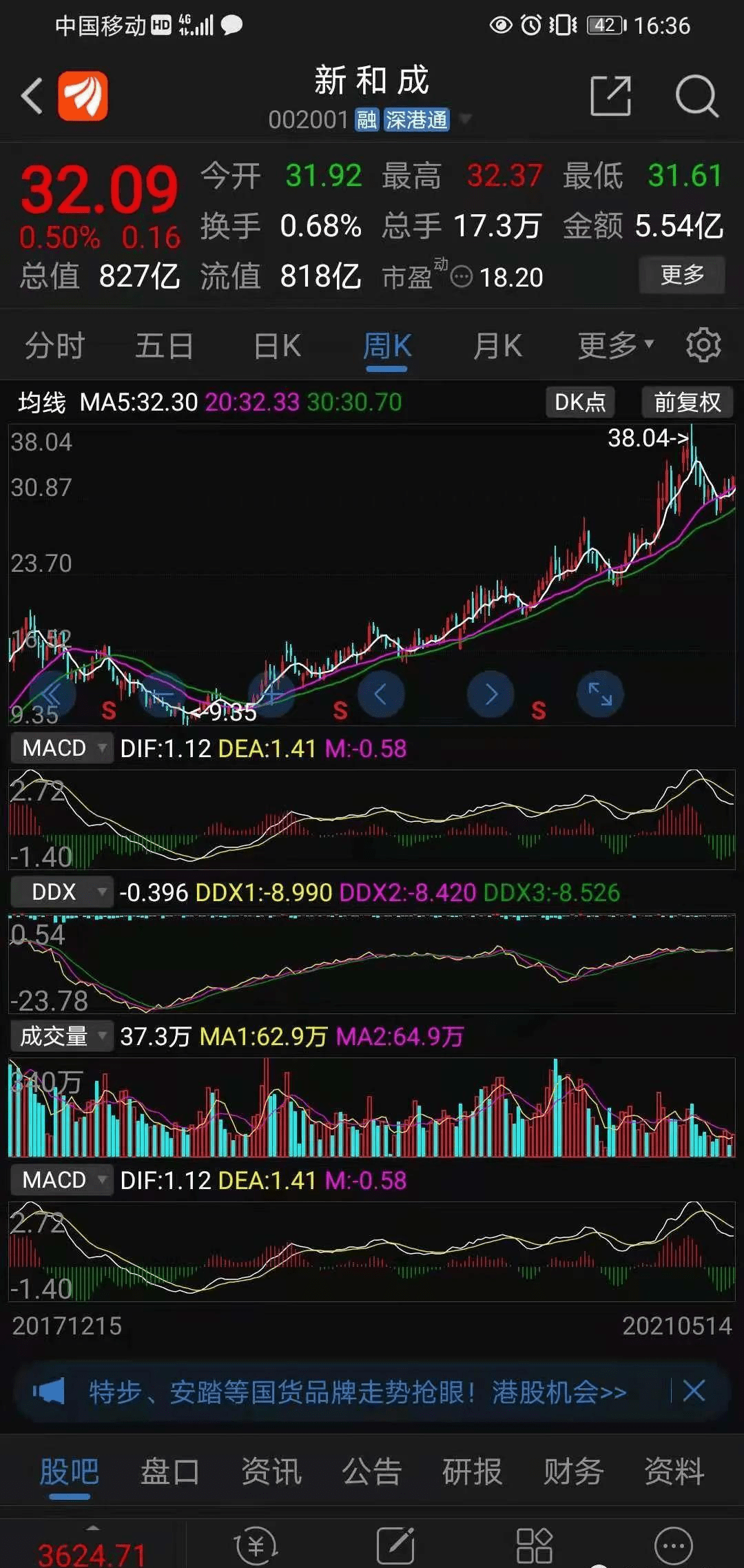Tap the 更多 button in the quote panel
This screenshot has width=744, height=1568.
point(682,275)
